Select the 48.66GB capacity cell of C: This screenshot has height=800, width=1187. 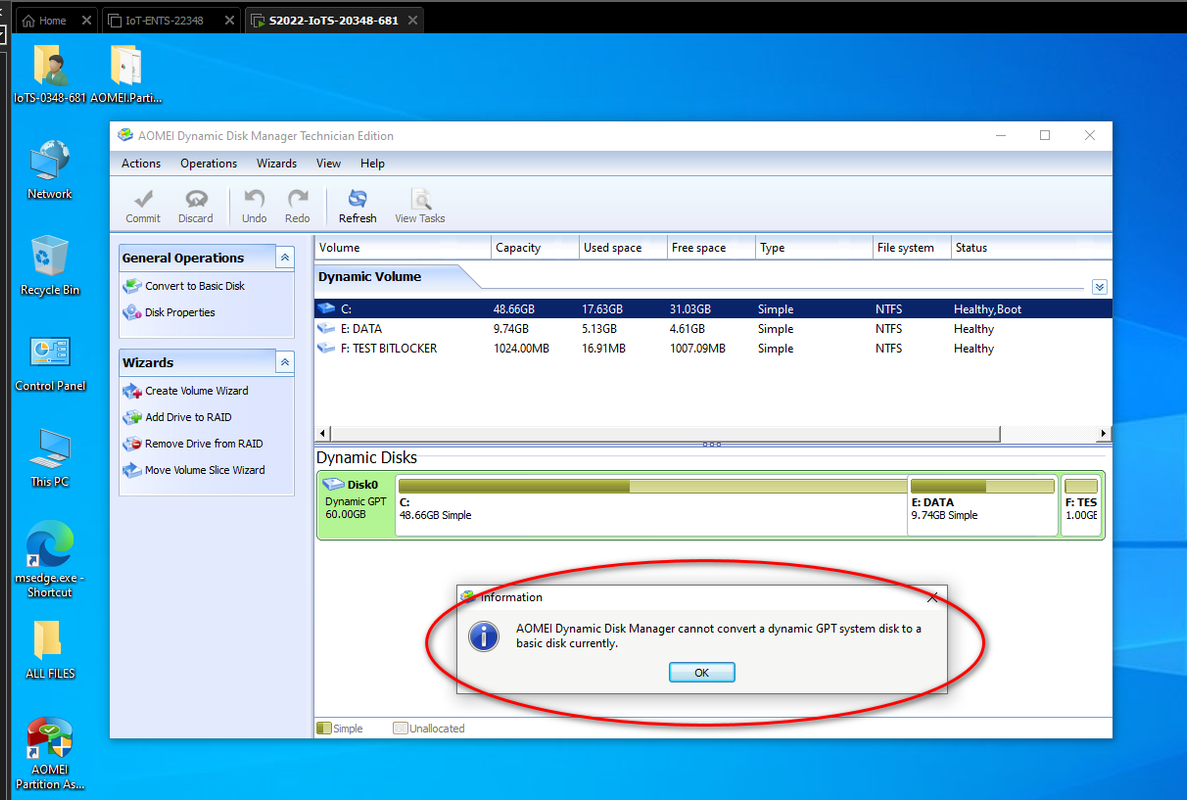pos(514,309)
